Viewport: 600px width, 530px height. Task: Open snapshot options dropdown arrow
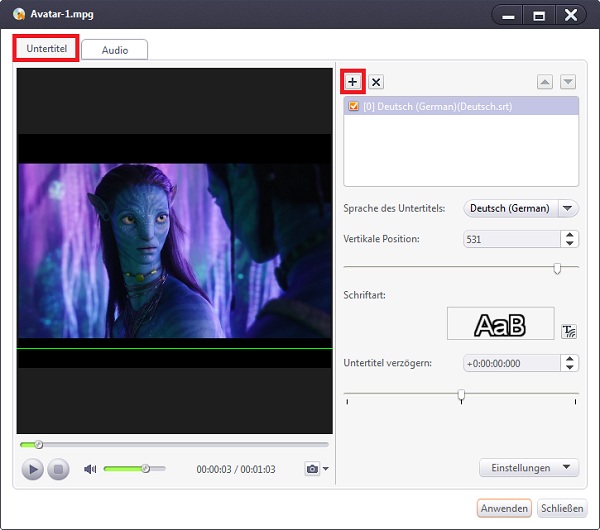pos(326,468)
